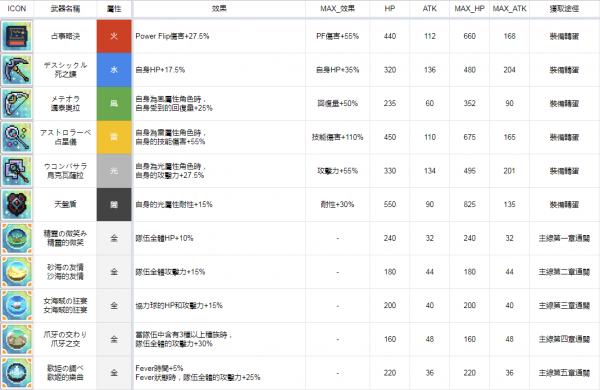The height and width of the screenshot is (390, 600).
Task: Click the ATK column header
Action: click(429, 8)
